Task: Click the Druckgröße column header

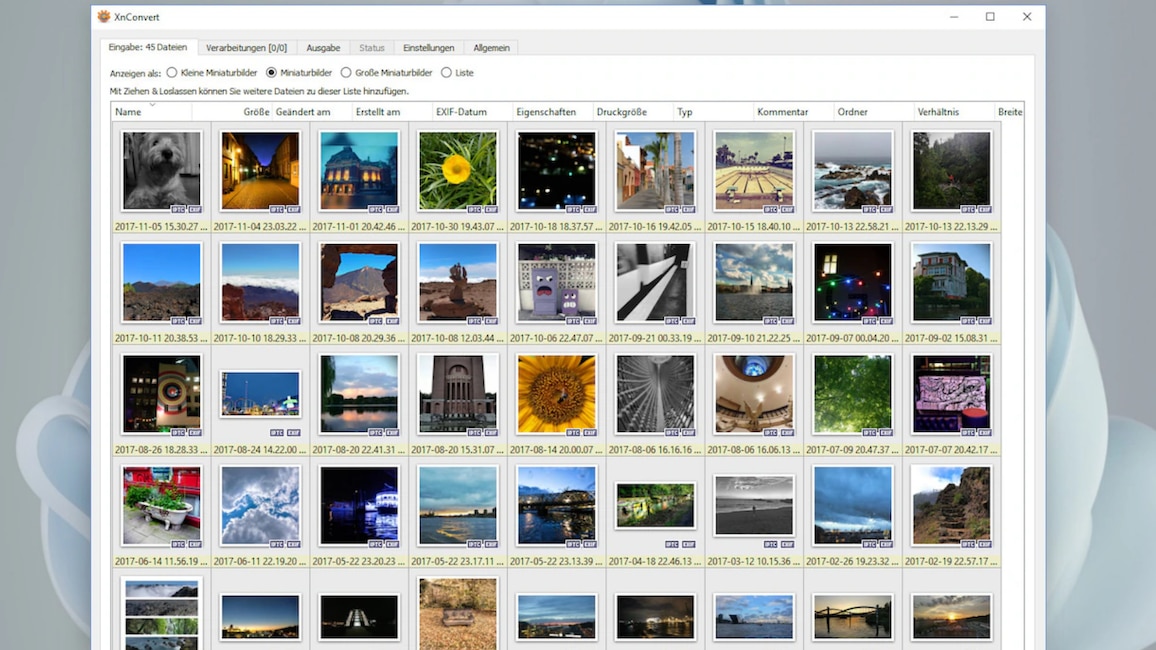Action: pyautogui.click(x=633, y=112)
